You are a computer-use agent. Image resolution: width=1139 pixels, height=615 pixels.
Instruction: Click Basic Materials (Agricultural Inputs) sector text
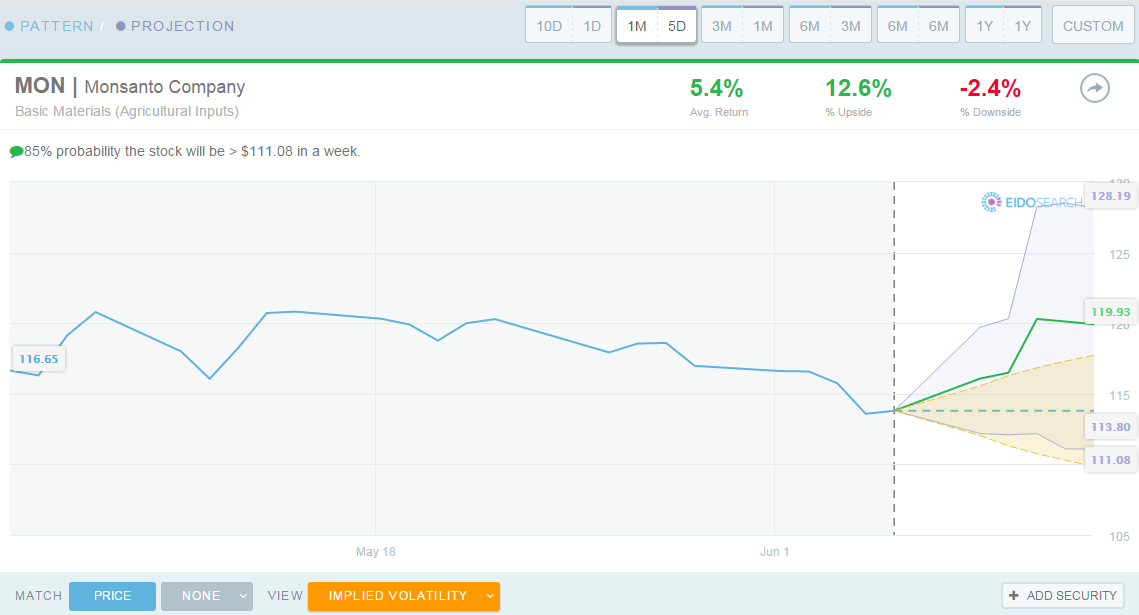point(127,111)
